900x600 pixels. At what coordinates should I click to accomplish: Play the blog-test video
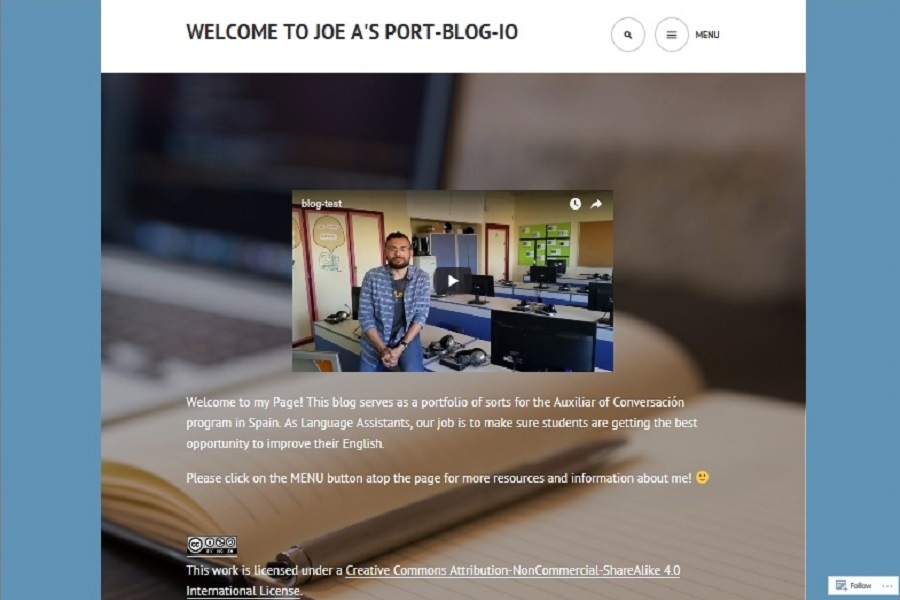[452, 281]
